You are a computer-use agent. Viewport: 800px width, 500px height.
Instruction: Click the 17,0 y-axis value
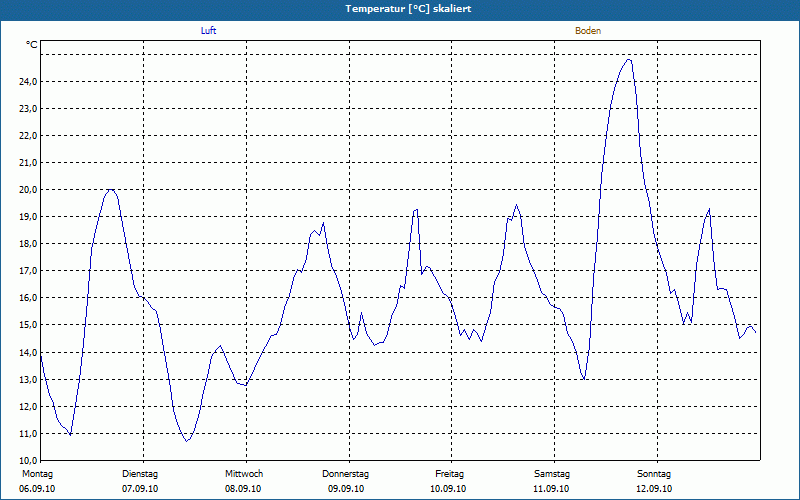28,271
